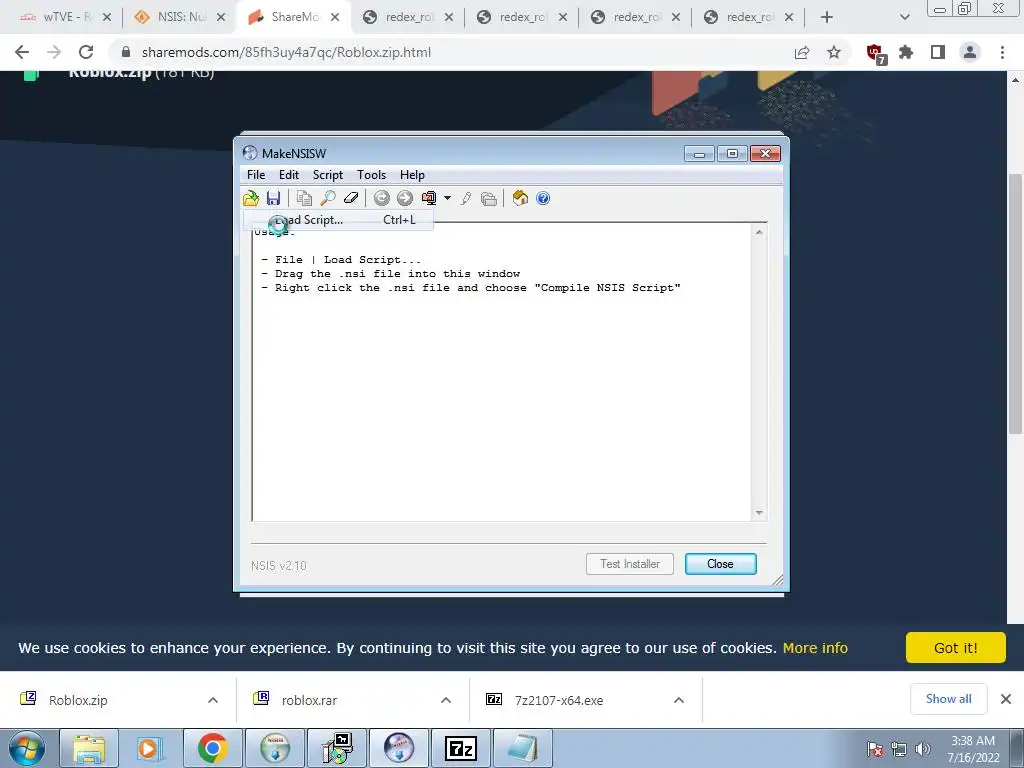Click the Test Installer button
This screenshot has width=1024, height=768.
point(630,564)
